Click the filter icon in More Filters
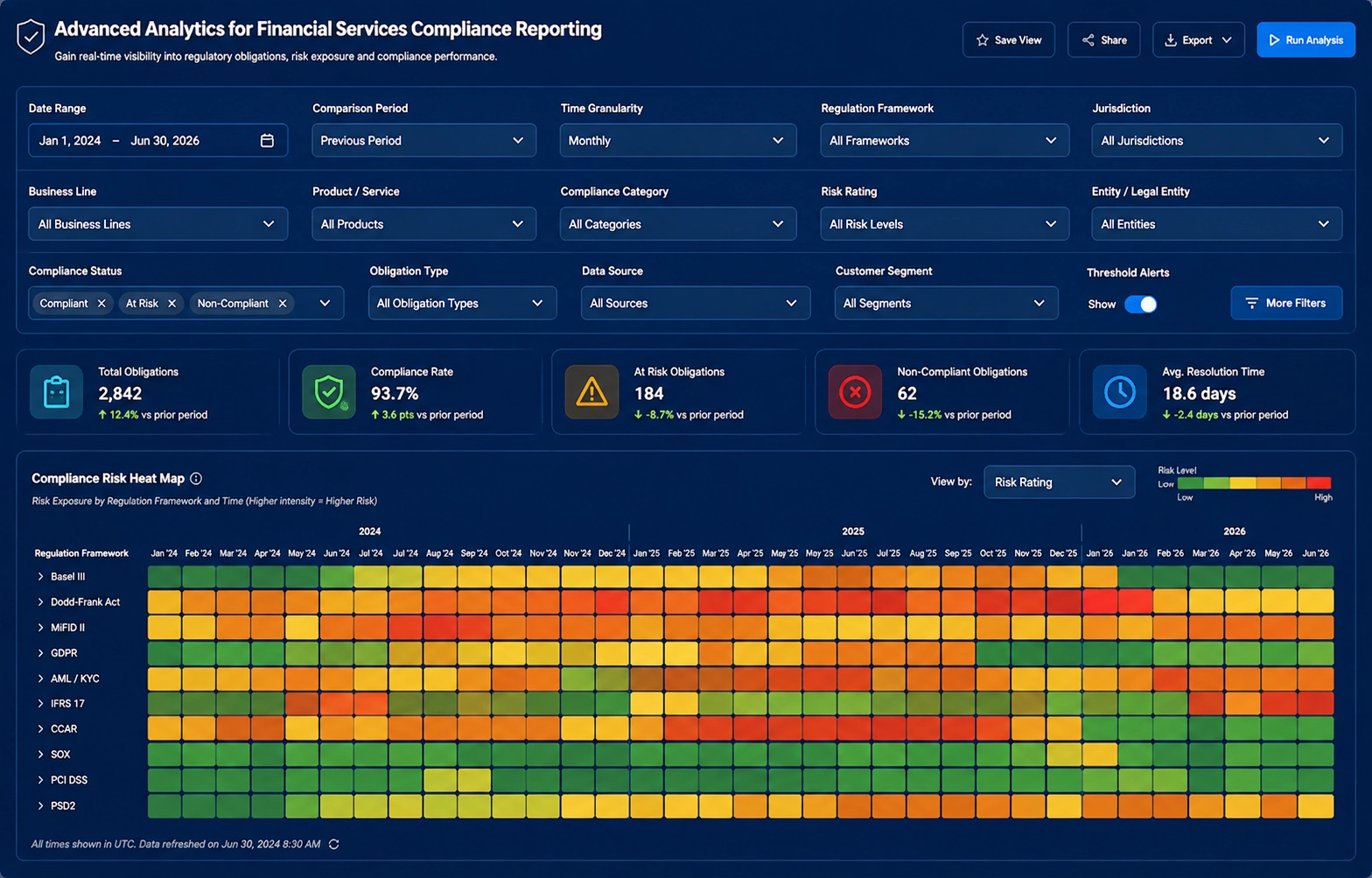Screen dimensions: 1372x878 coord(1252,303)
